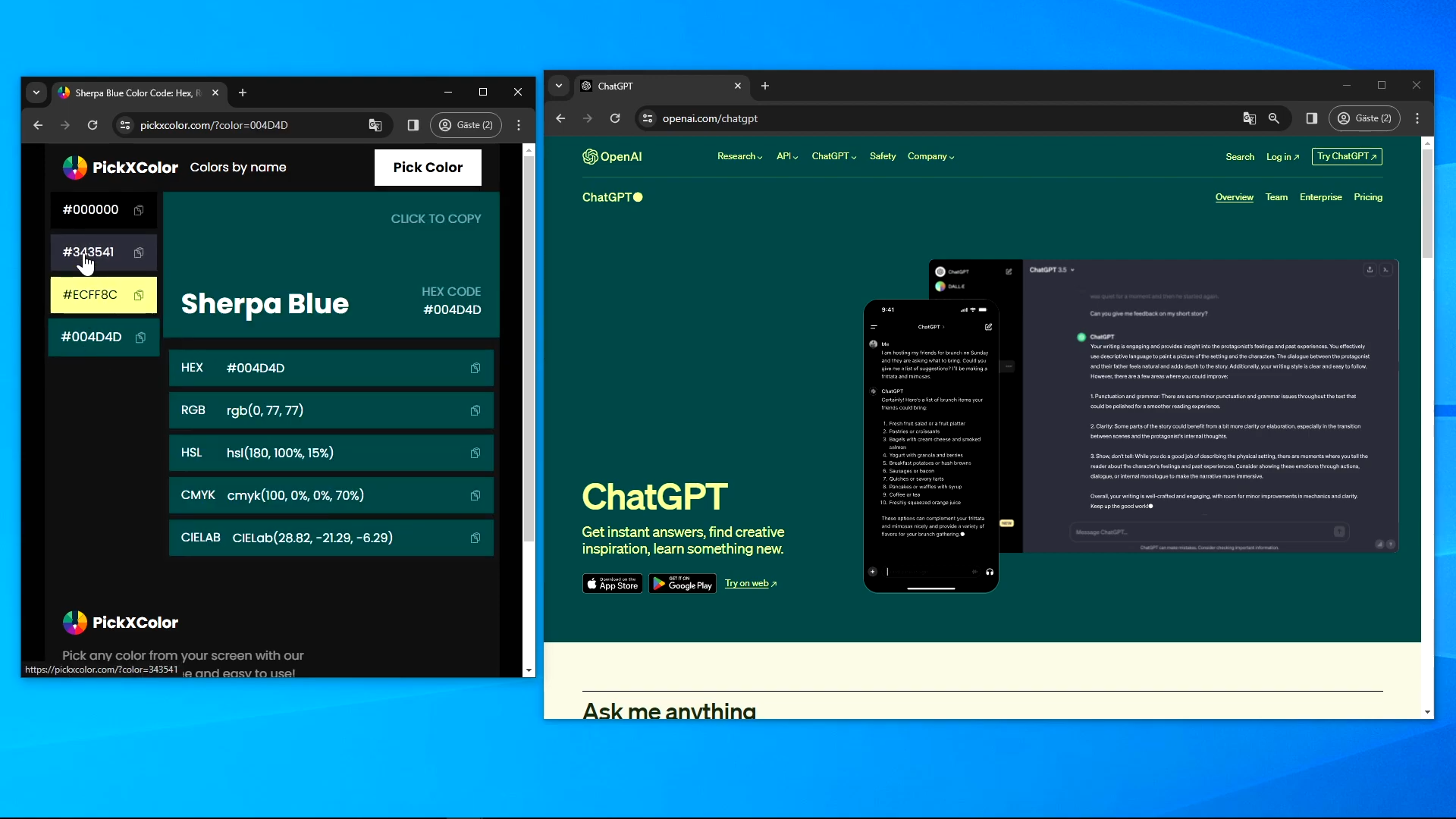1456x819 pixels.
Task: Open the Safety page
Action: coord(883,156)
